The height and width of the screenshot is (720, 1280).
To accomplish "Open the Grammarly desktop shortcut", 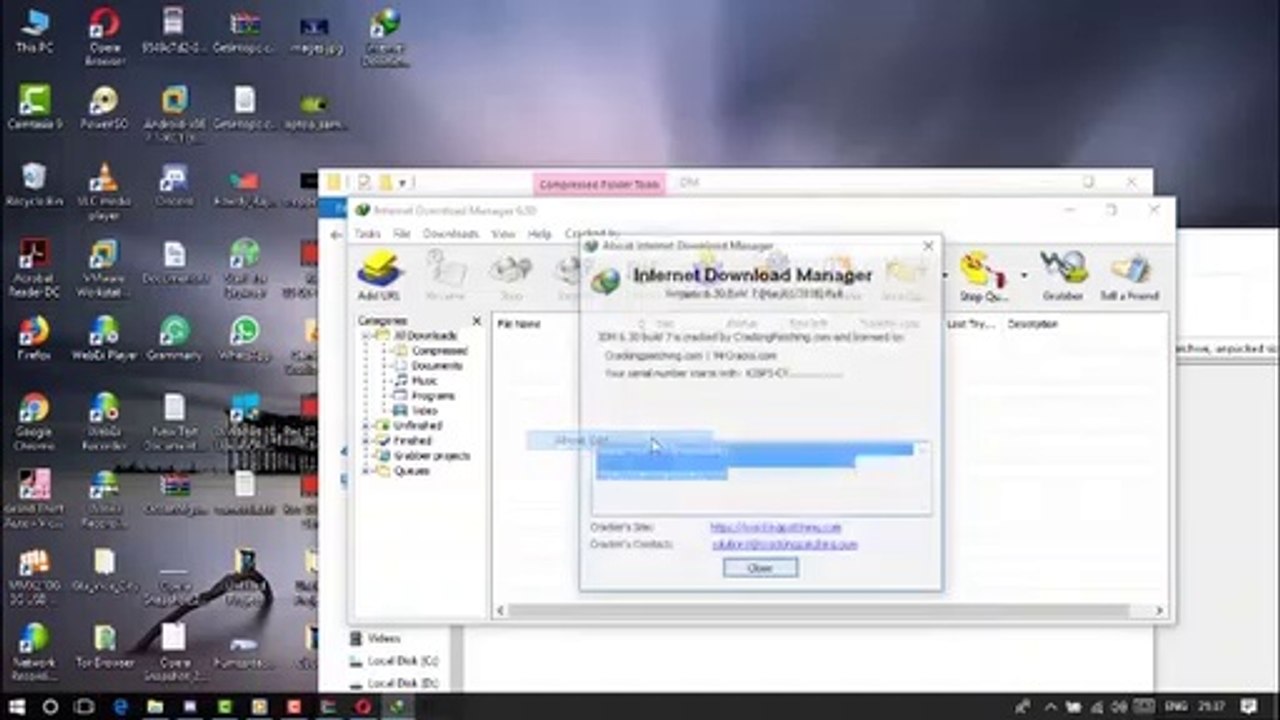I will click(x=174, y=338).
